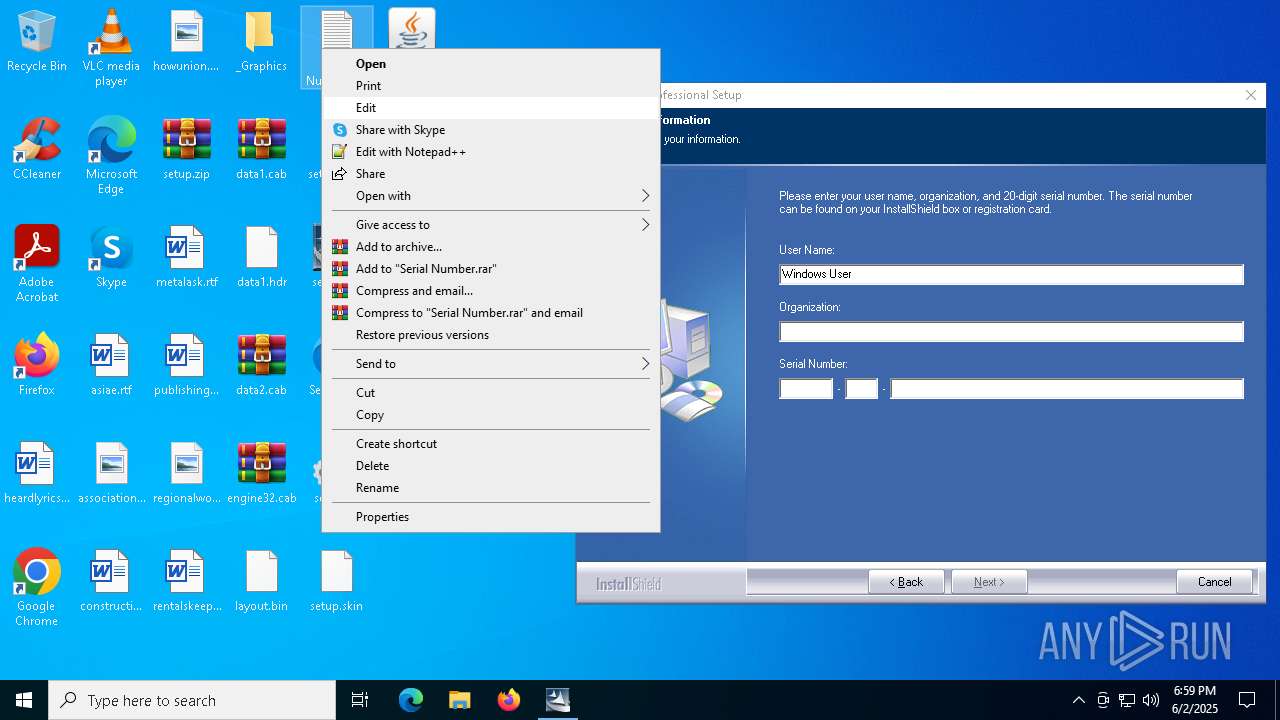Select the Skype desktop shortcut
Image resolution: width=1280 pixels, height=720 pixels.
click(111, 257)
